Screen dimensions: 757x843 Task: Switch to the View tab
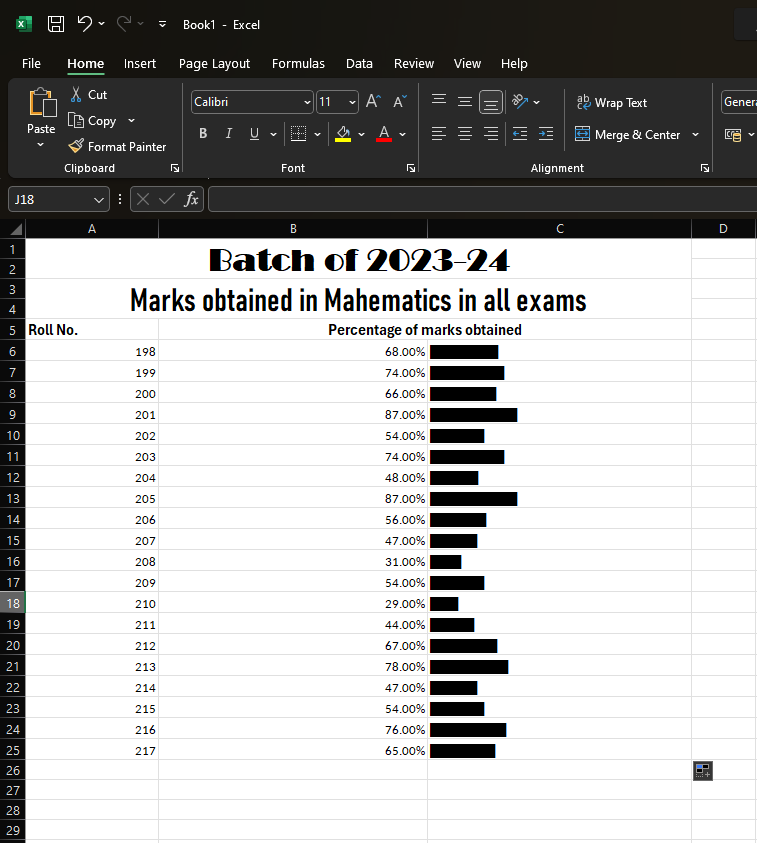tap(467, 63)
